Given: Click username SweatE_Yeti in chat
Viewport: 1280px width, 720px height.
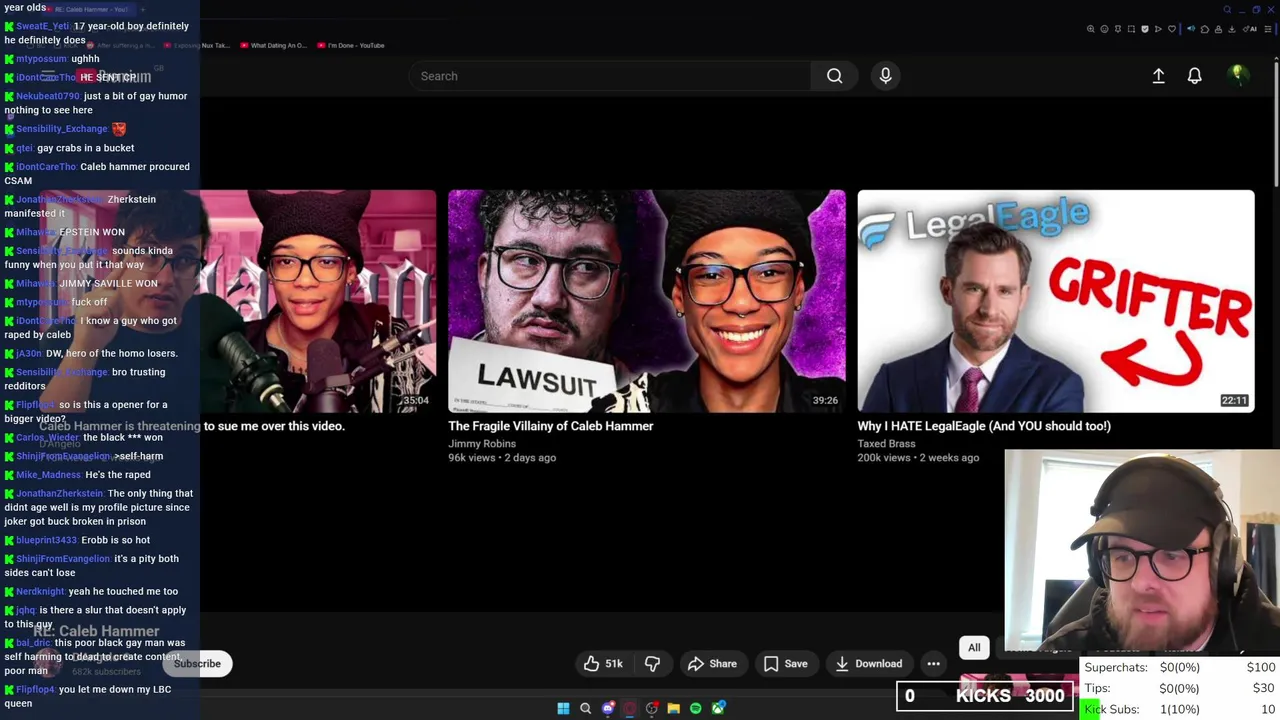Looking at the screenshot, I should [x=43, y=26].
